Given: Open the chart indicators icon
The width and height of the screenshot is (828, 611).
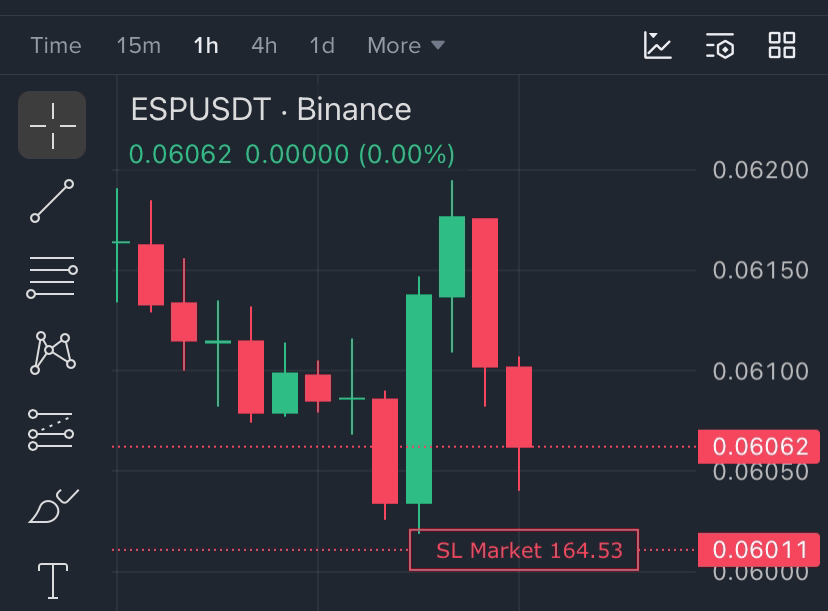Looking at the screenshot, I should [657, 45].
